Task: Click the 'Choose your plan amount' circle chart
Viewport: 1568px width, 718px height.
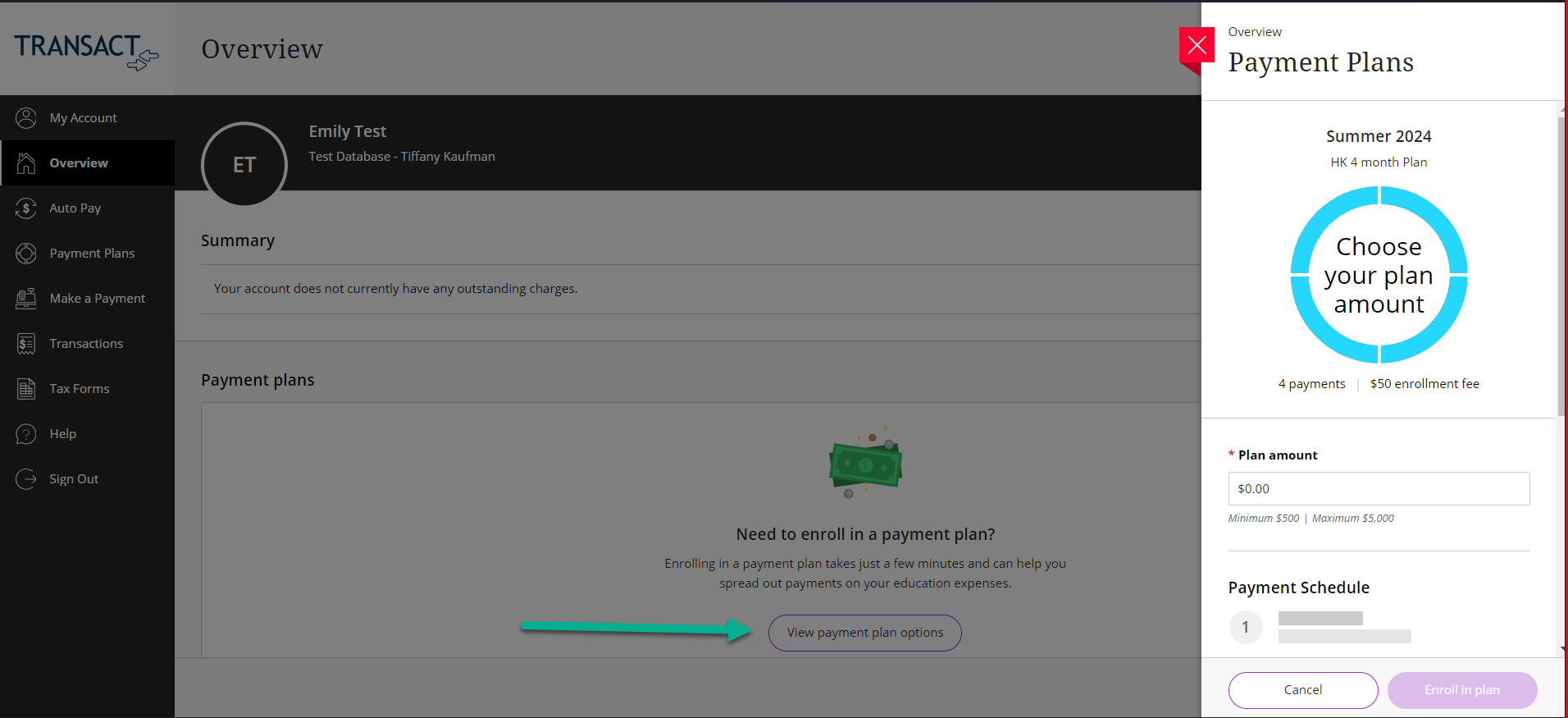Action: 1379,275
